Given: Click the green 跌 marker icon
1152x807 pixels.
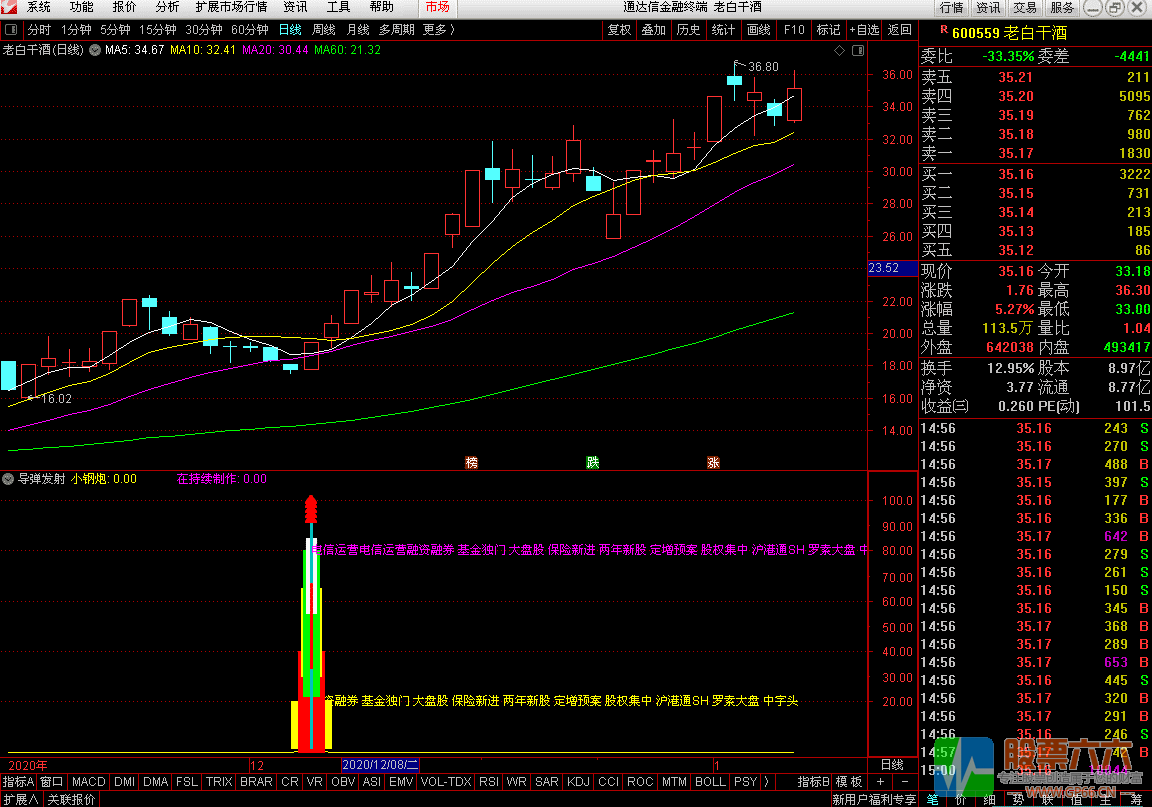Looking at the screenshot, I should (592, 462).
